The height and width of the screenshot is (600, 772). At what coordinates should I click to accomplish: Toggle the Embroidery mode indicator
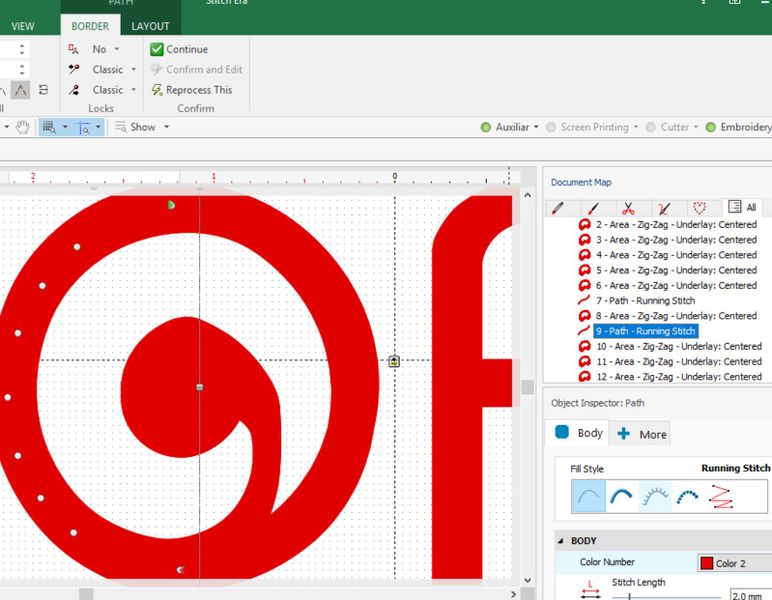[710, 127]
